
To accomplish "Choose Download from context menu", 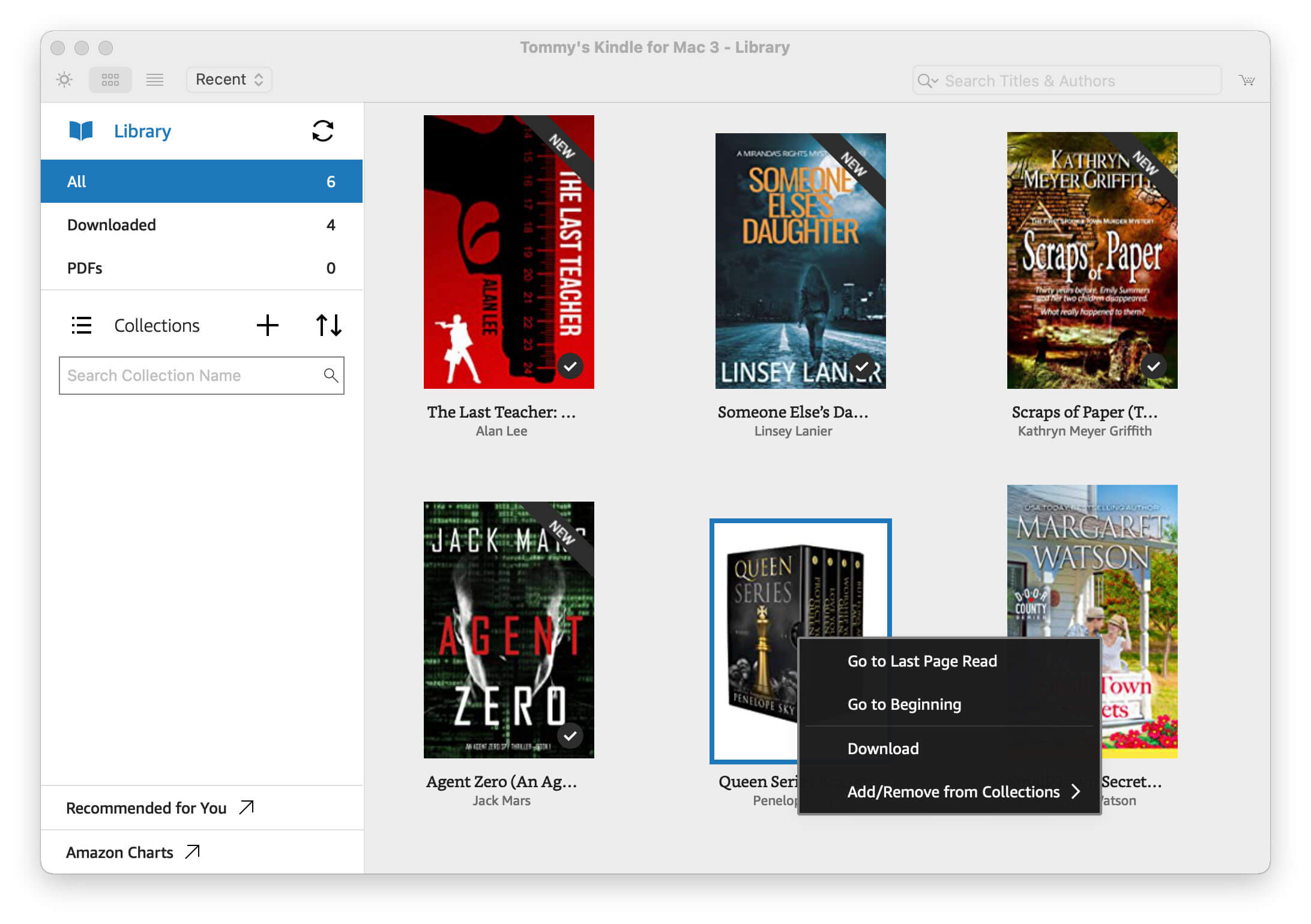I will click(949, 749).
